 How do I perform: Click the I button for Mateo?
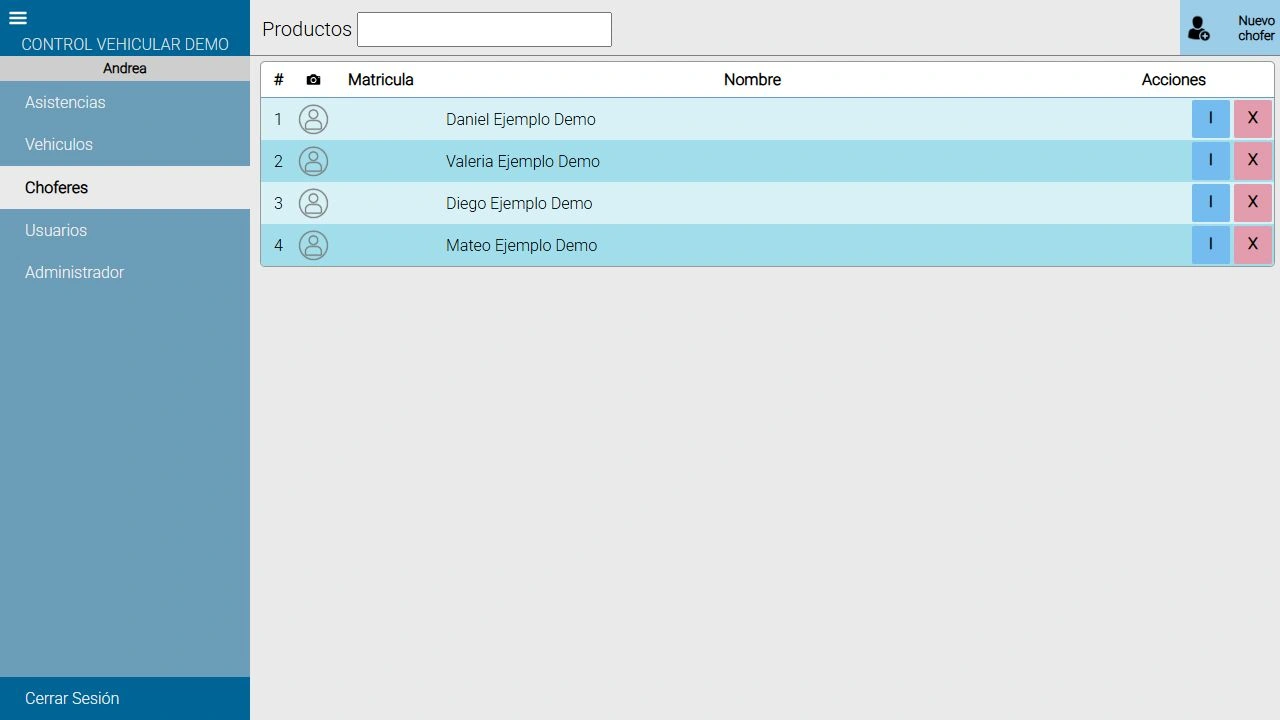pyautogui.click(x=1210, y=245)
